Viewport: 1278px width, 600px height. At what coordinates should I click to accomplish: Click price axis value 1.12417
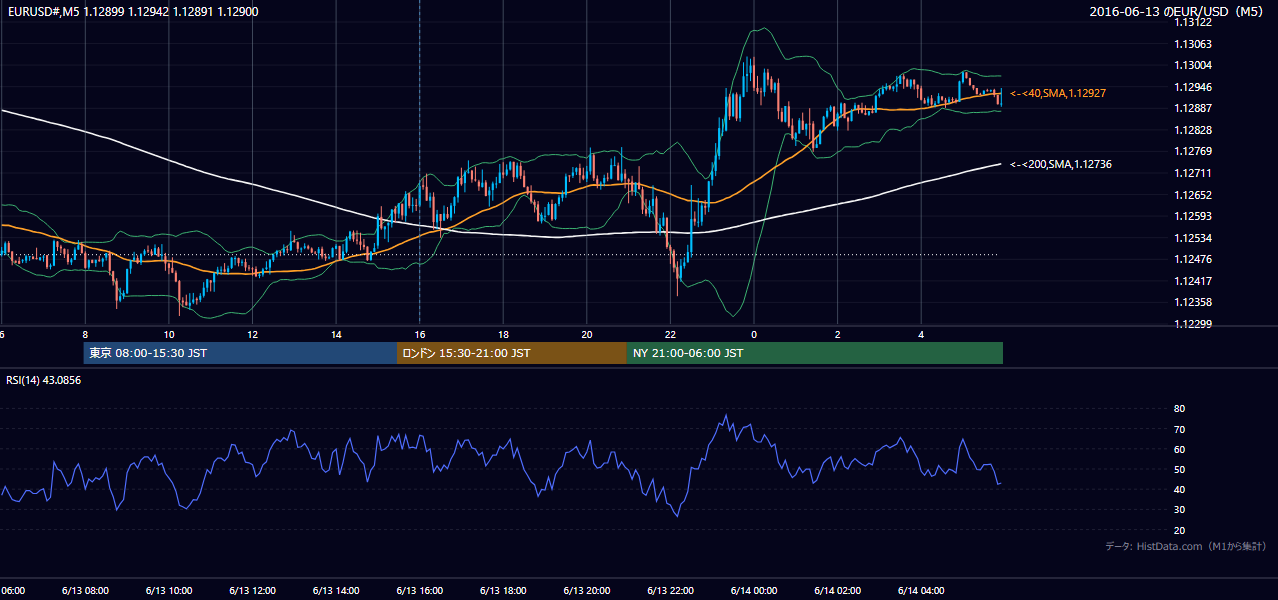(x=1195, y=281)
